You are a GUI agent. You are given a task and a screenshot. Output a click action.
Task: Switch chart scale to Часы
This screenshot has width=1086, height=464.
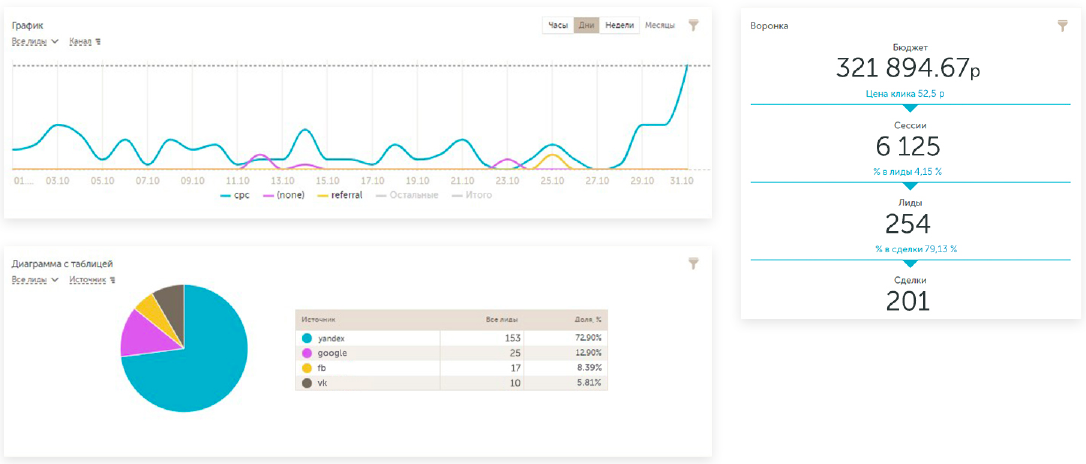tap(558, 25)
